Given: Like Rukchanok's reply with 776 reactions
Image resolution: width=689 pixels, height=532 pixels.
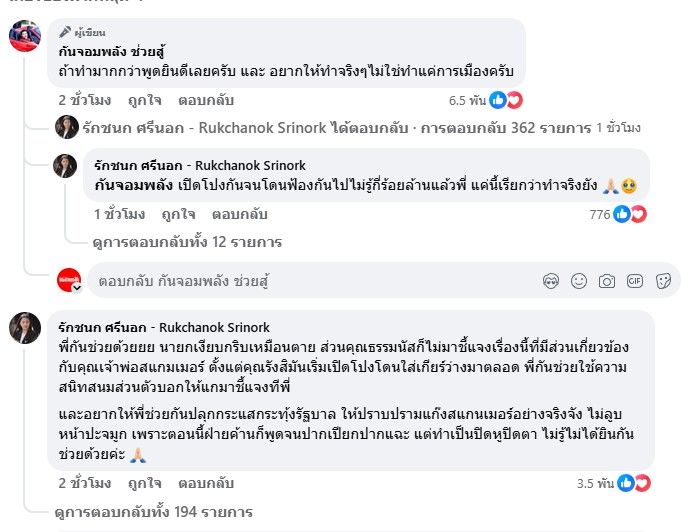Looking at the screenshot, I should point(178,214).
